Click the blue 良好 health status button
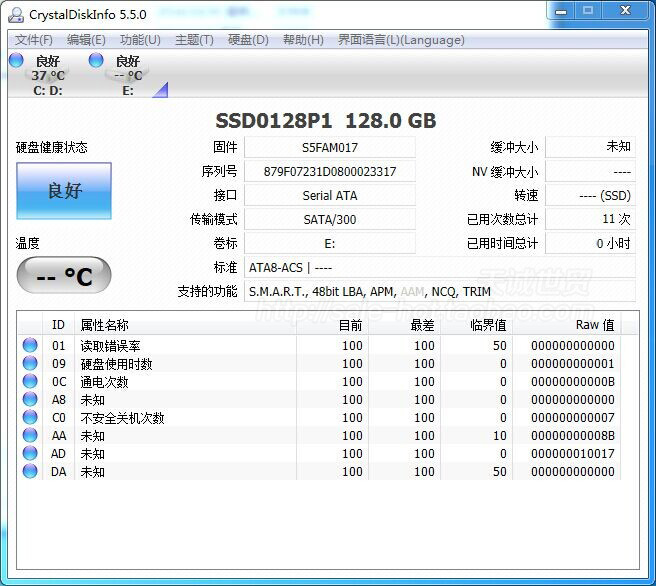This screenshot has width=656, height=586. coord(64,191)
